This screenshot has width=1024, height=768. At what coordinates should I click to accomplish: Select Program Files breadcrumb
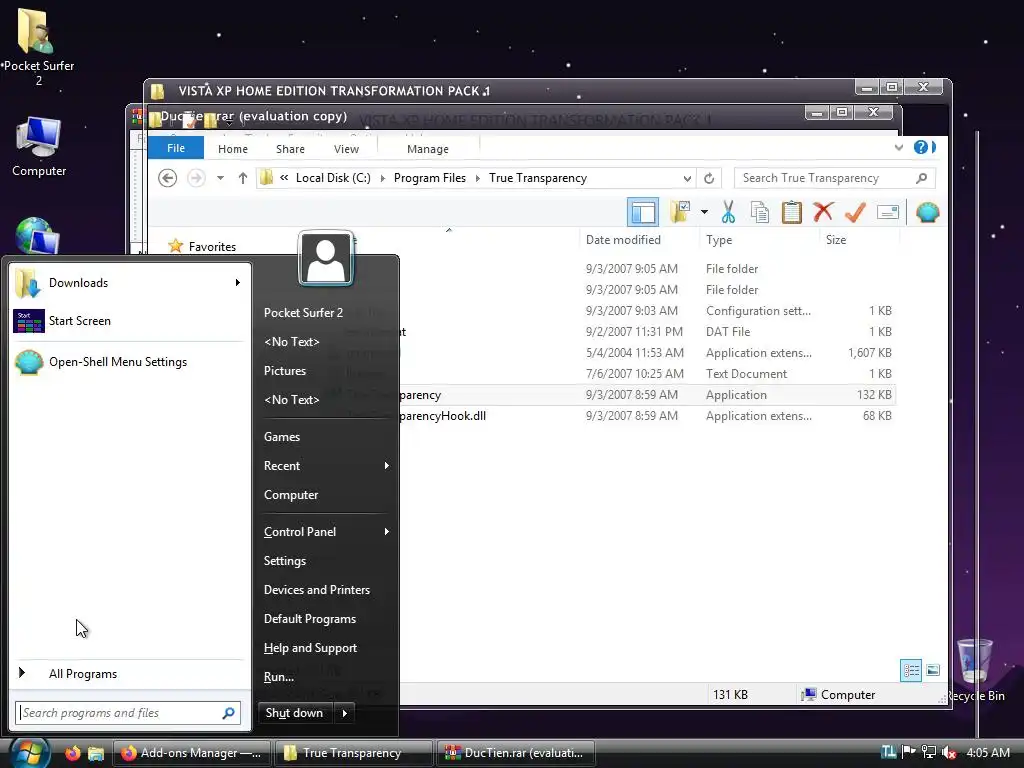(430, 178)
